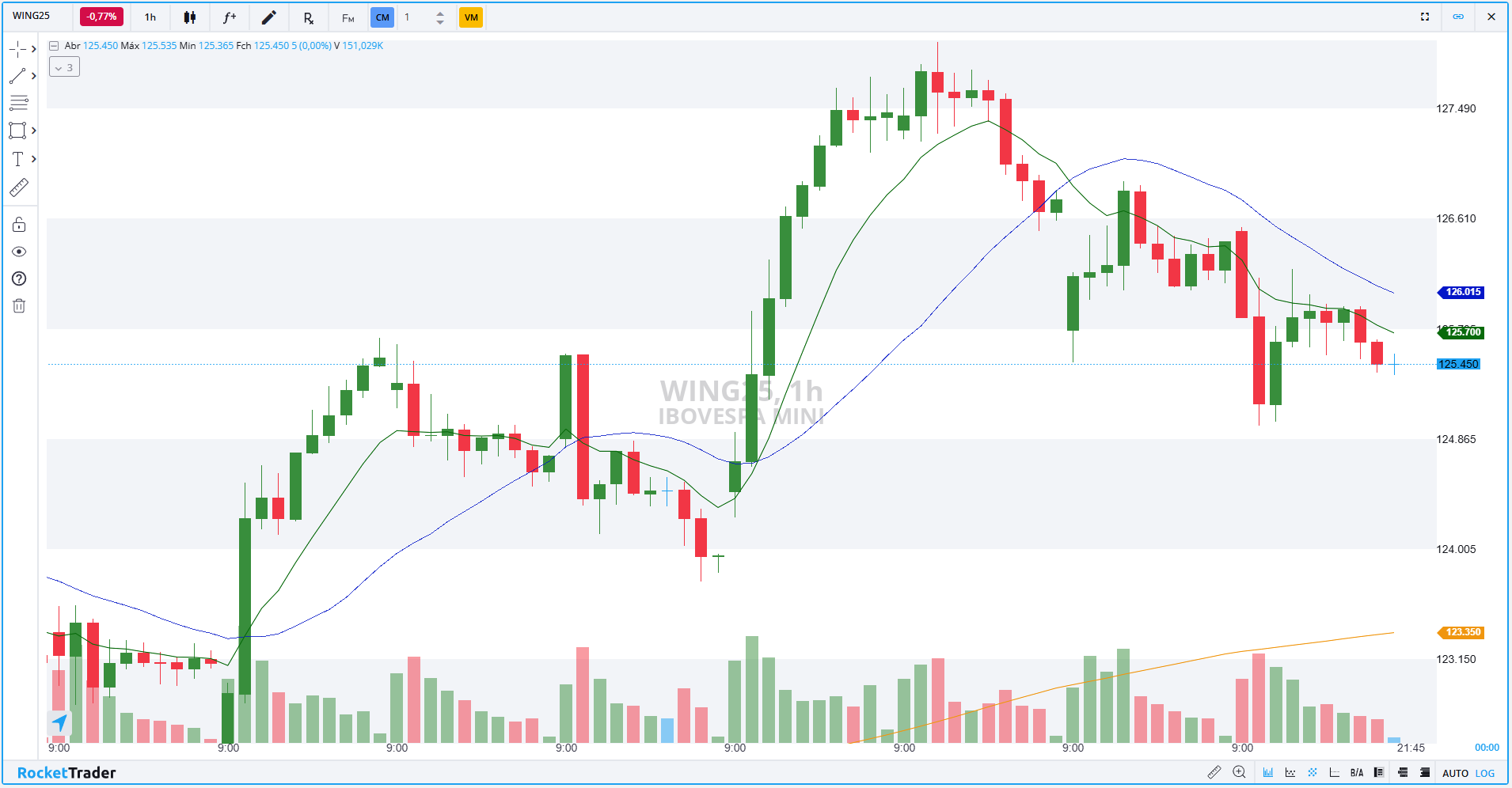The height and width of the screenshot is (788, 1512).
Task: Open the add indicator f+ function button
Action: [230, 17]
